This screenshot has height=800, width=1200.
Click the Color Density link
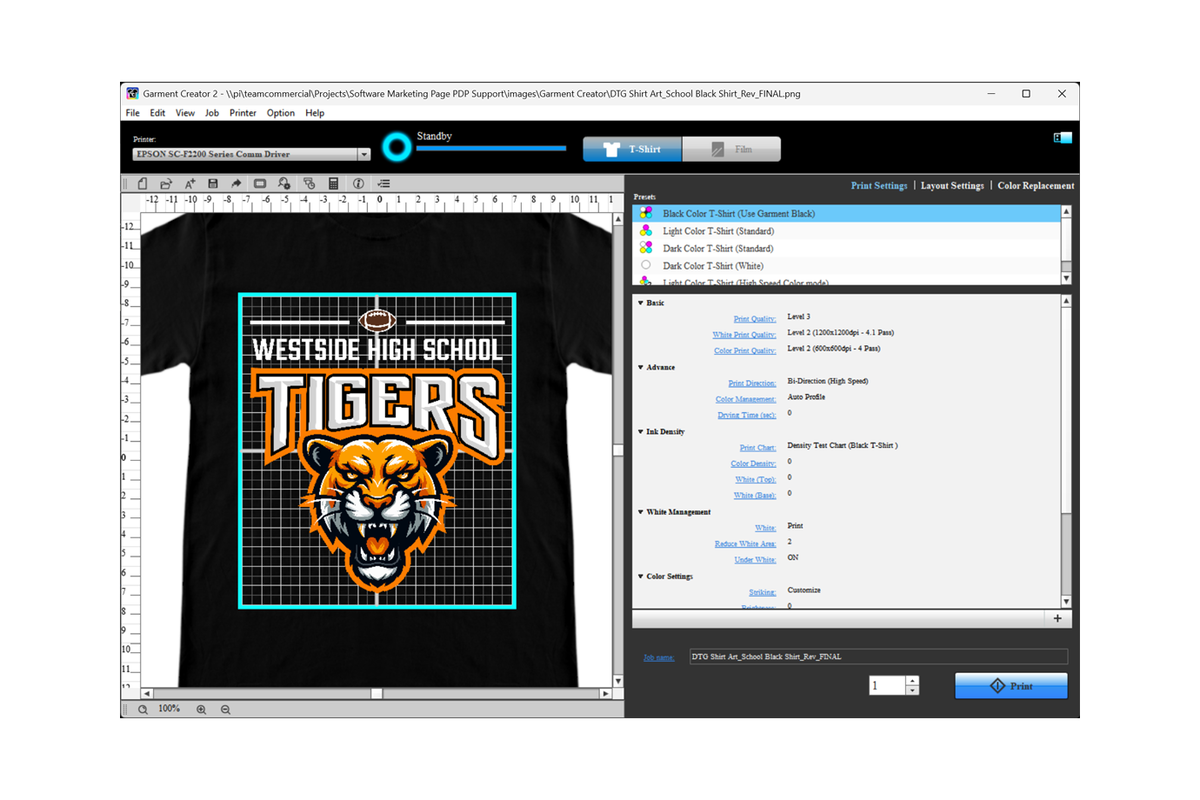coord(754,464)
